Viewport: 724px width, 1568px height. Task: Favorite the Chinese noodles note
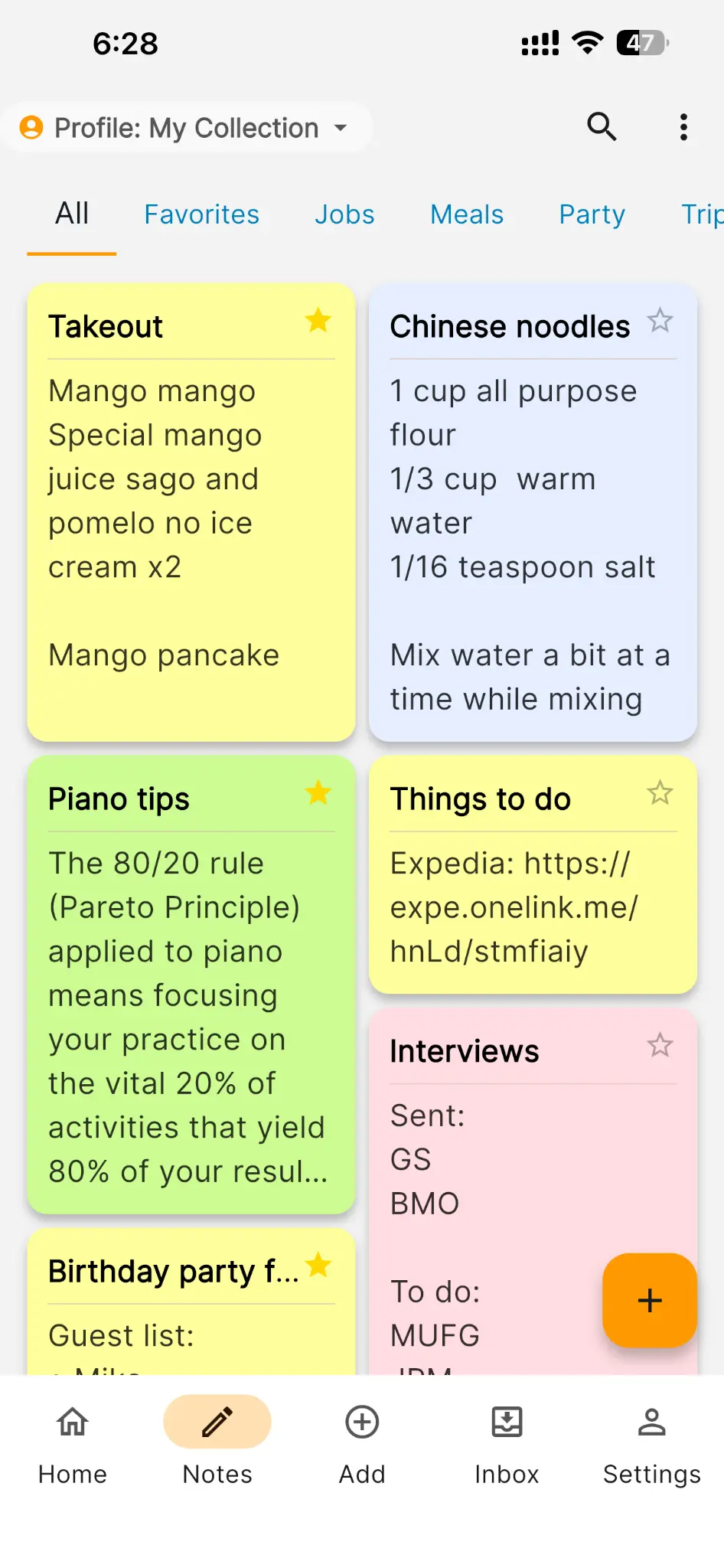pyautogui.click(x=660, y=320)
